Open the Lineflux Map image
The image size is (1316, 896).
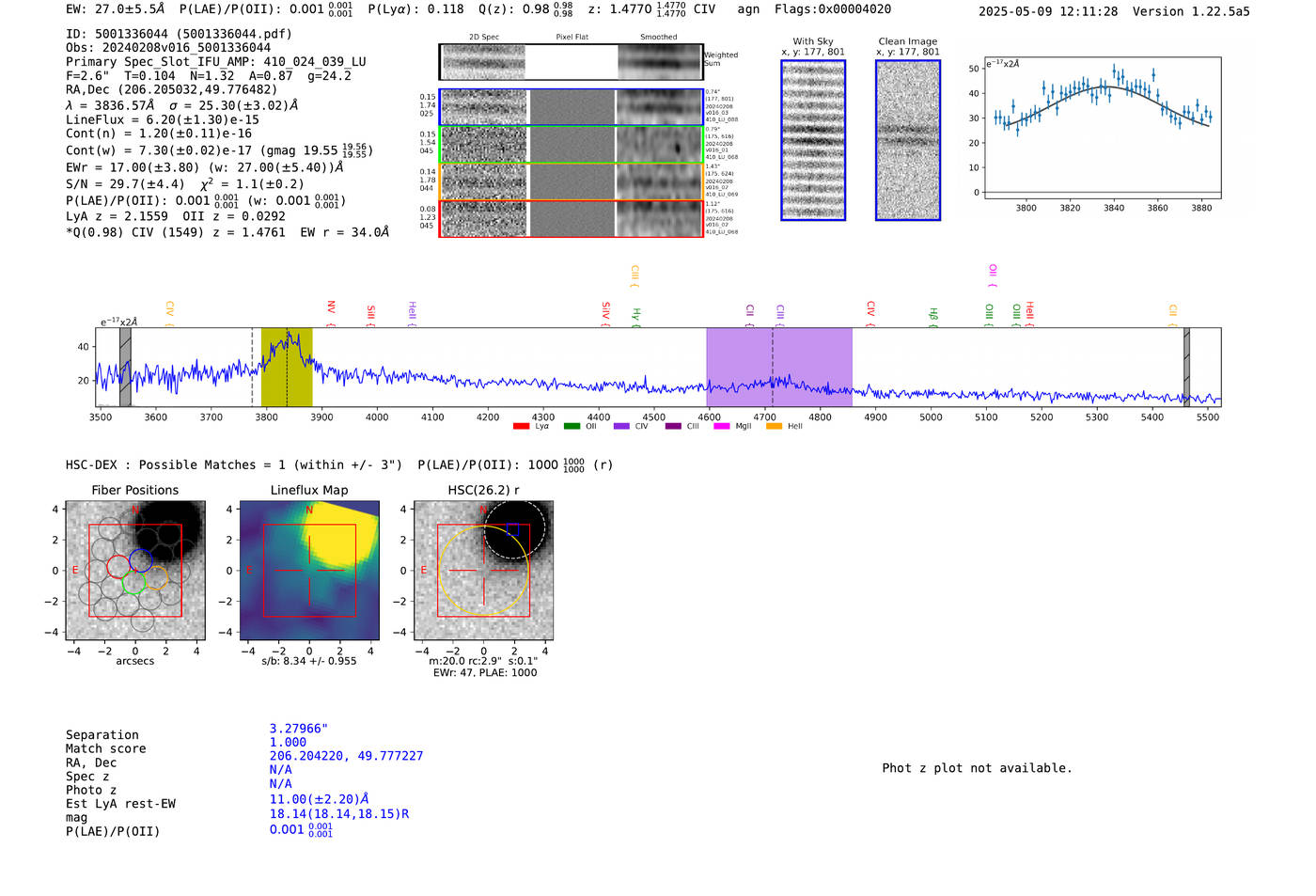coord(309,570)
